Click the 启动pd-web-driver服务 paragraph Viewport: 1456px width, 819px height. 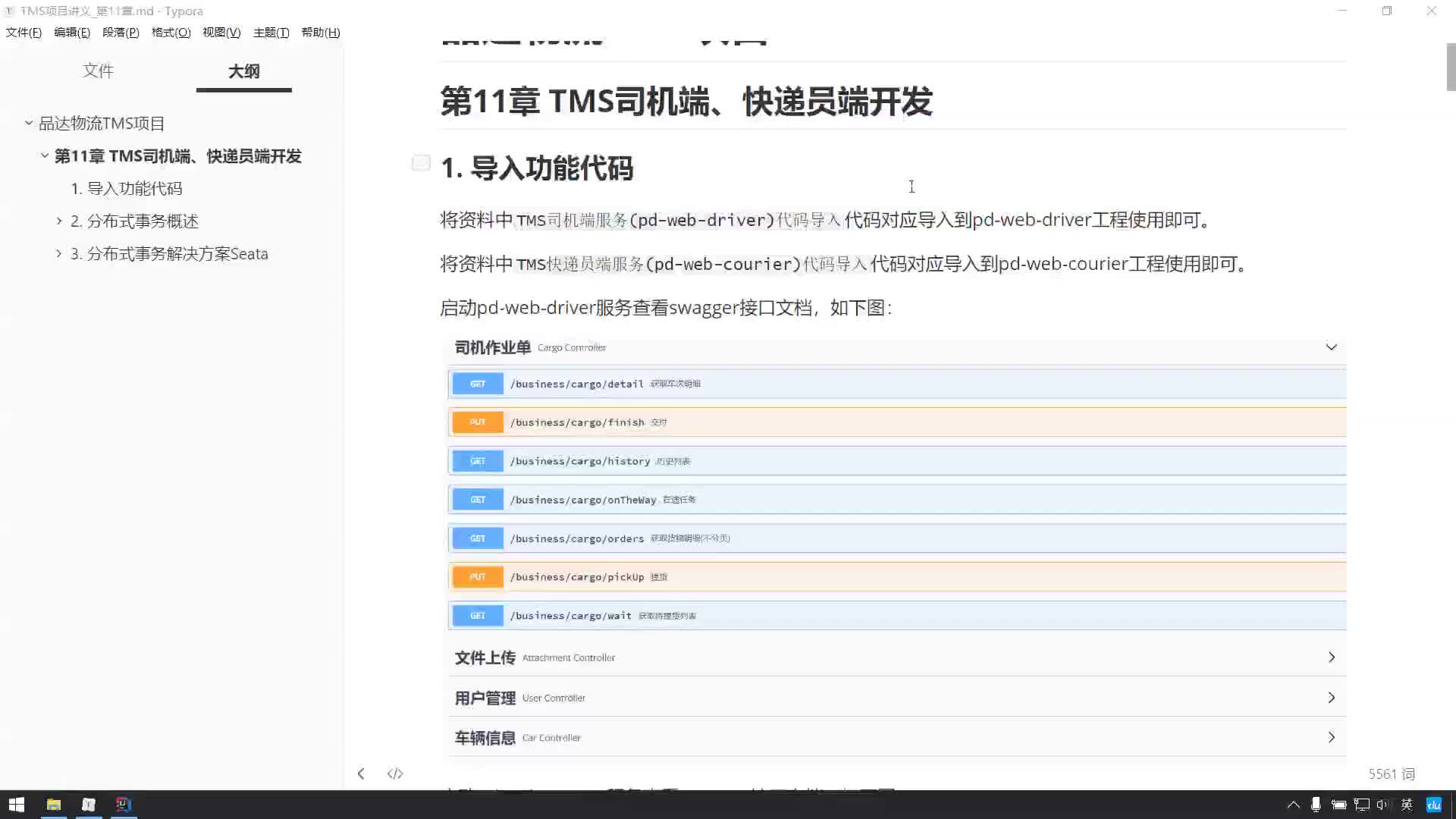point(666,308)
